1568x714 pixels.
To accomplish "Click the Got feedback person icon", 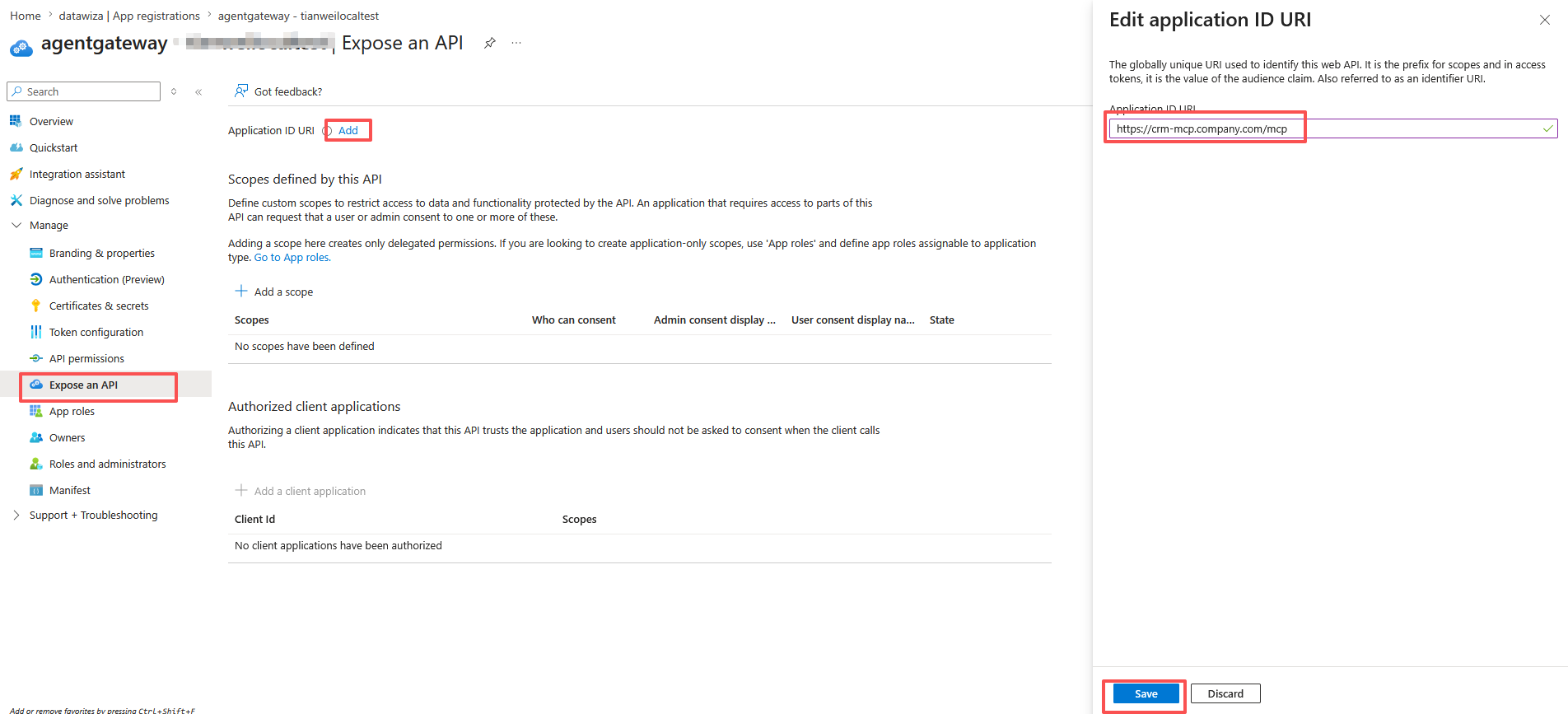I will point(241,91).
